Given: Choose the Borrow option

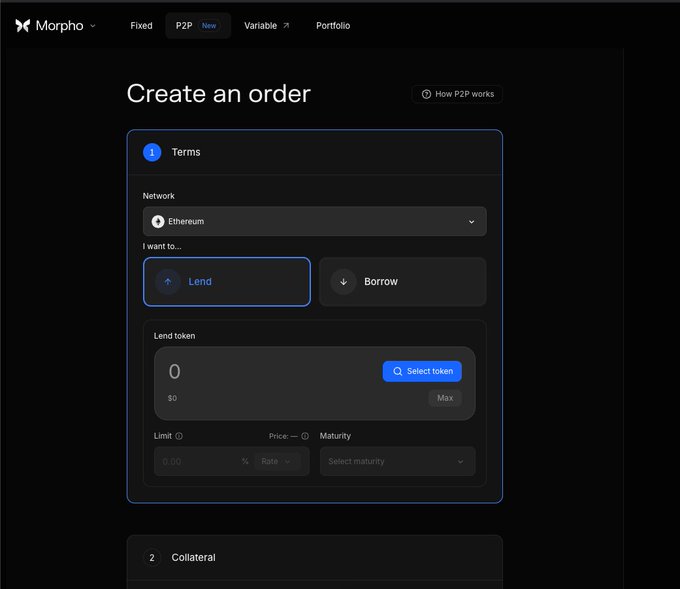Looking at the screenshot, I should pos(402,281).
